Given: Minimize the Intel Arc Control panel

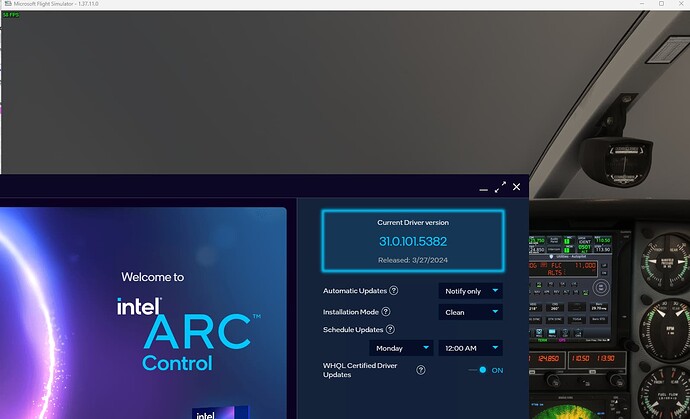Looking at the screenshot, I should 483,190.
